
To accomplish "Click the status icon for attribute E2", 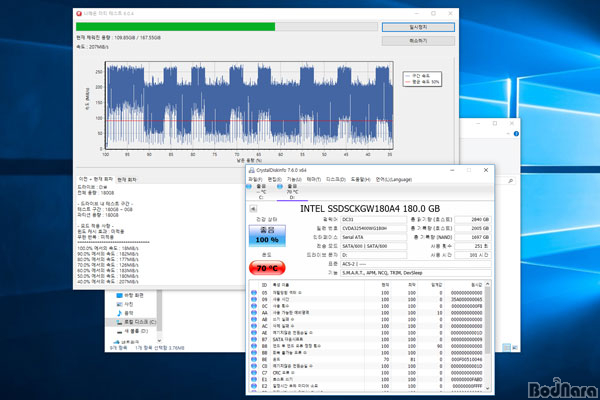I will tap(254, 386).
